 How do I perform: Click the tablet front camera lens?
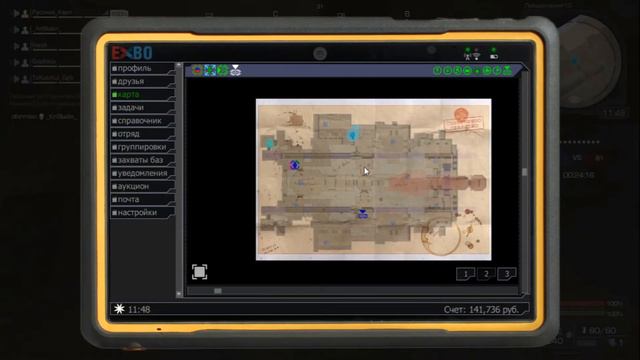[320, 53]
